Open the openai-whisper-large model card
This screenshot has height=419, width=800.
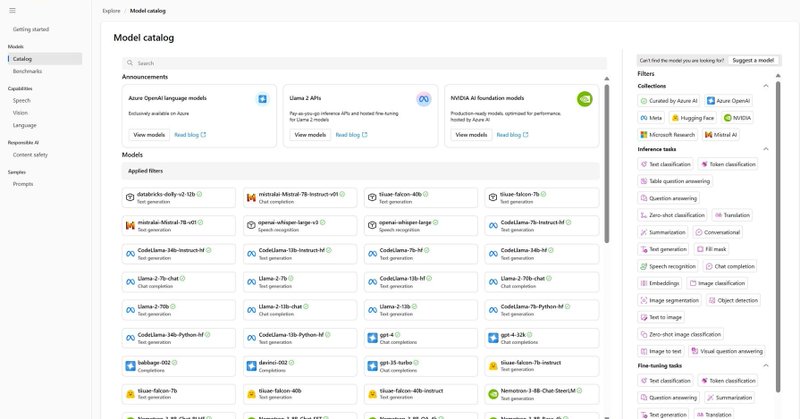pos(421,226)
